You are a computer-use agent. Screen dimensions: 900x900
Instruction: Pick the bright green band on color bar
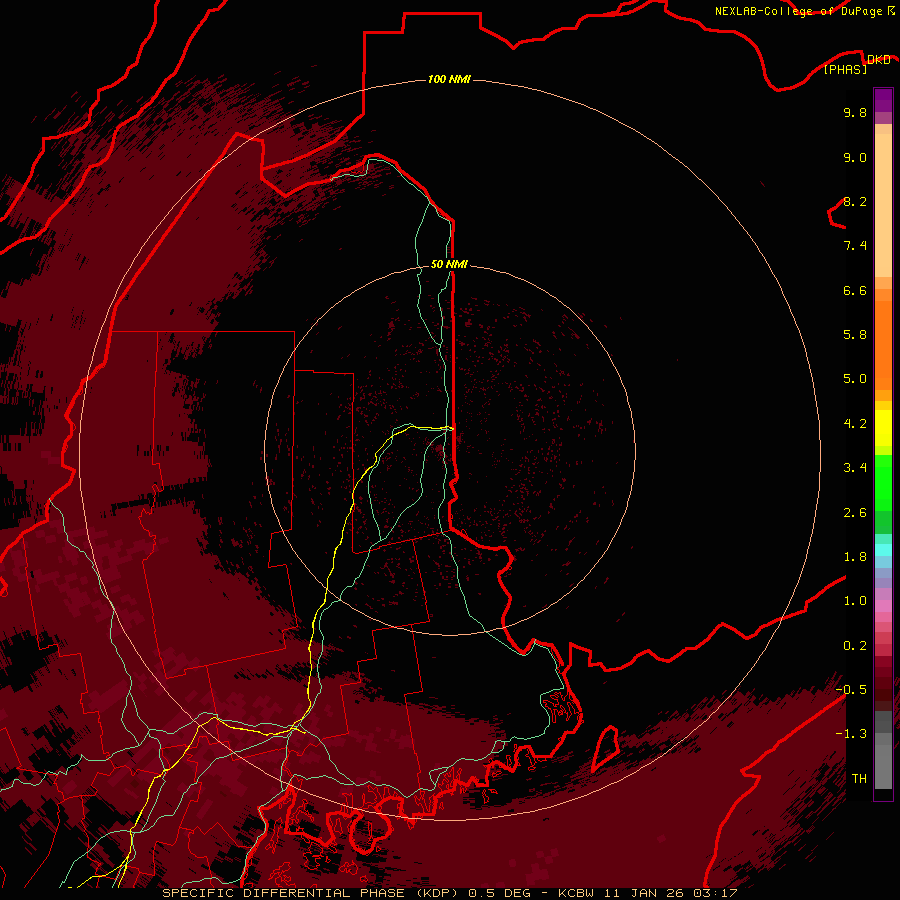(x=883, y=482)
